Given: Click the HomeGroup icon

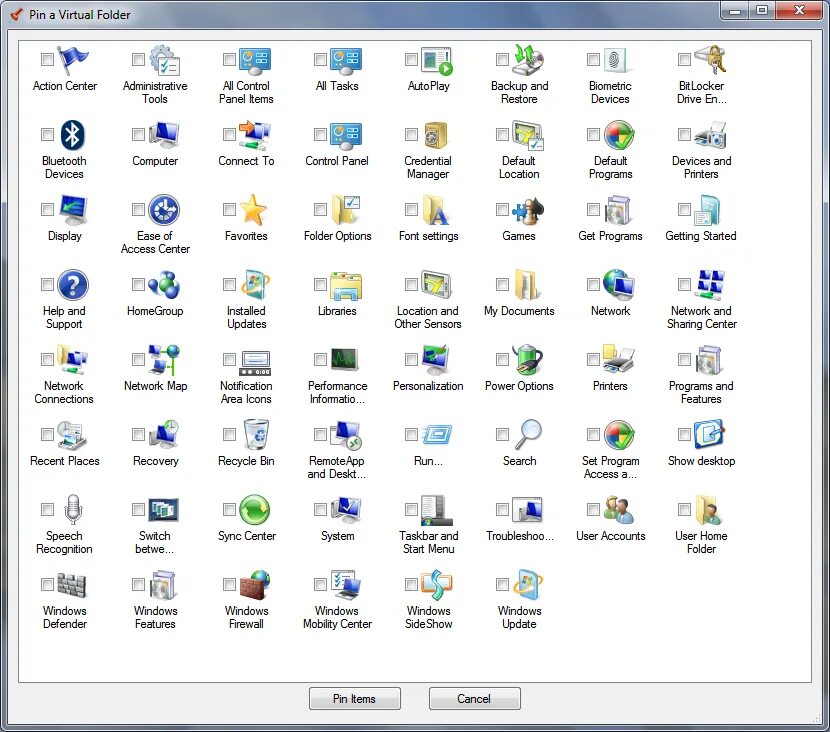Looking at the screenshot, I should point(164,285).
